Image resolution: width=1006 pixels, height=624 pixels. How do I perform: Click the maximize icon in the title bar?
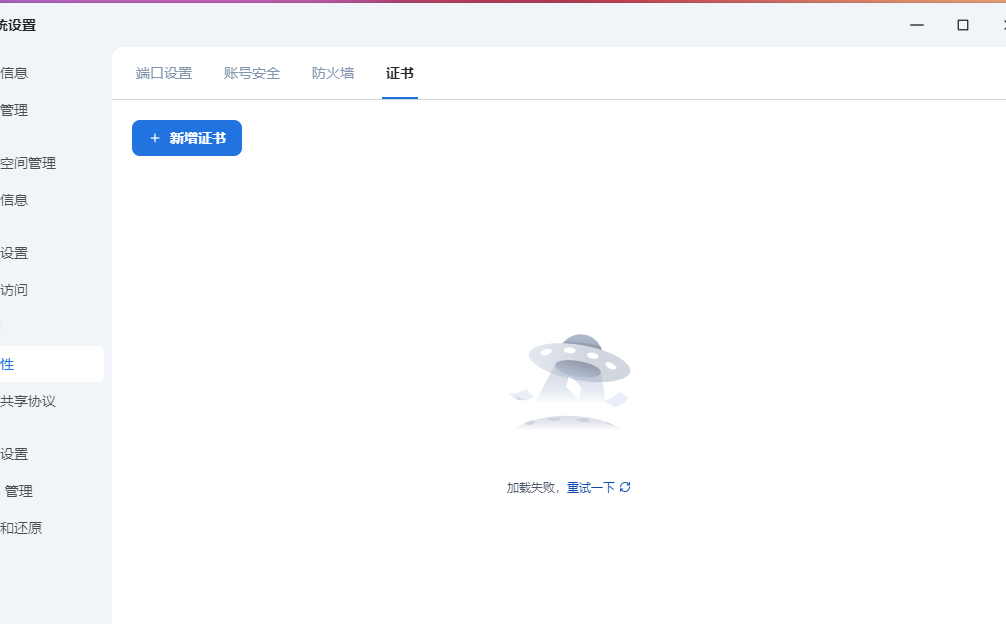coord(963,24)
